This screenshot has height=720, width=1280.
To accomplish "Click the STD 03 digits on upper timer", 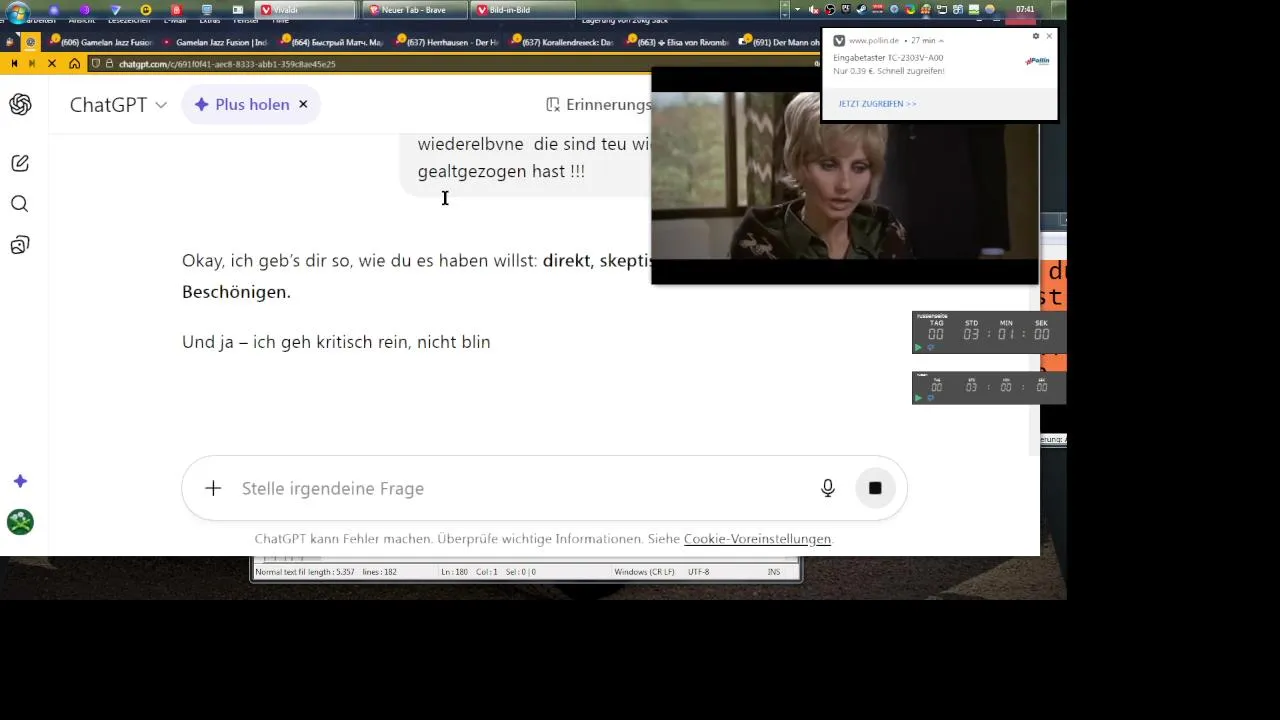I will point(971,334).
